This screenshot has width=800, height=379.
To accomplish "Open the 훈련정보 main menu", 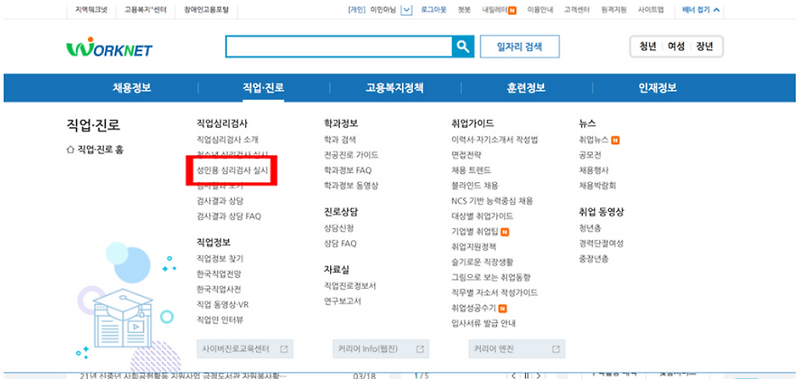I will click(526, 88).
